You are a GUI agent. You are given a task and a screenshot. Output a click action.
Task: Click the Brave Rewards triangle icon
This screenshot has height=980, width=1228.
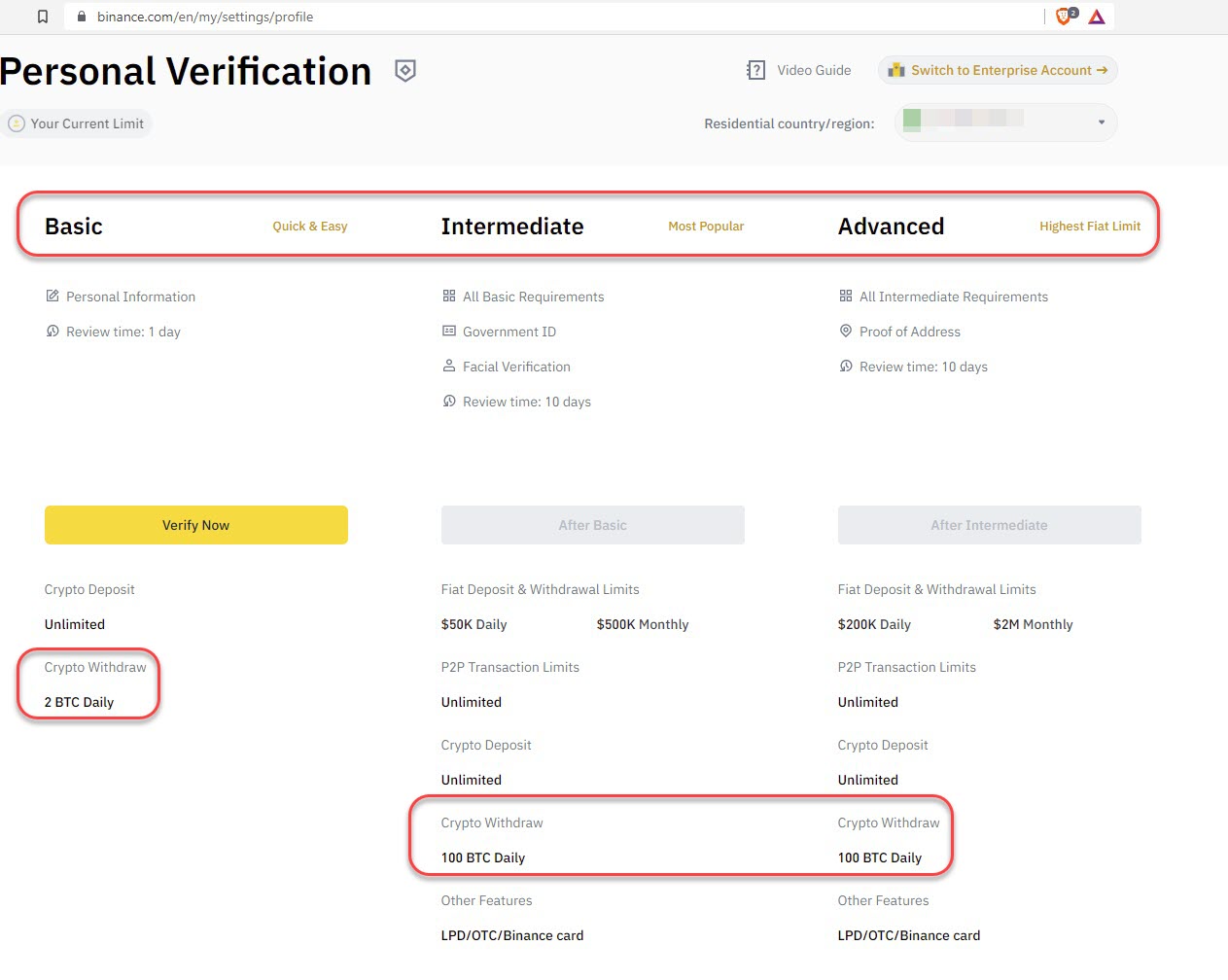[1097, 17]
